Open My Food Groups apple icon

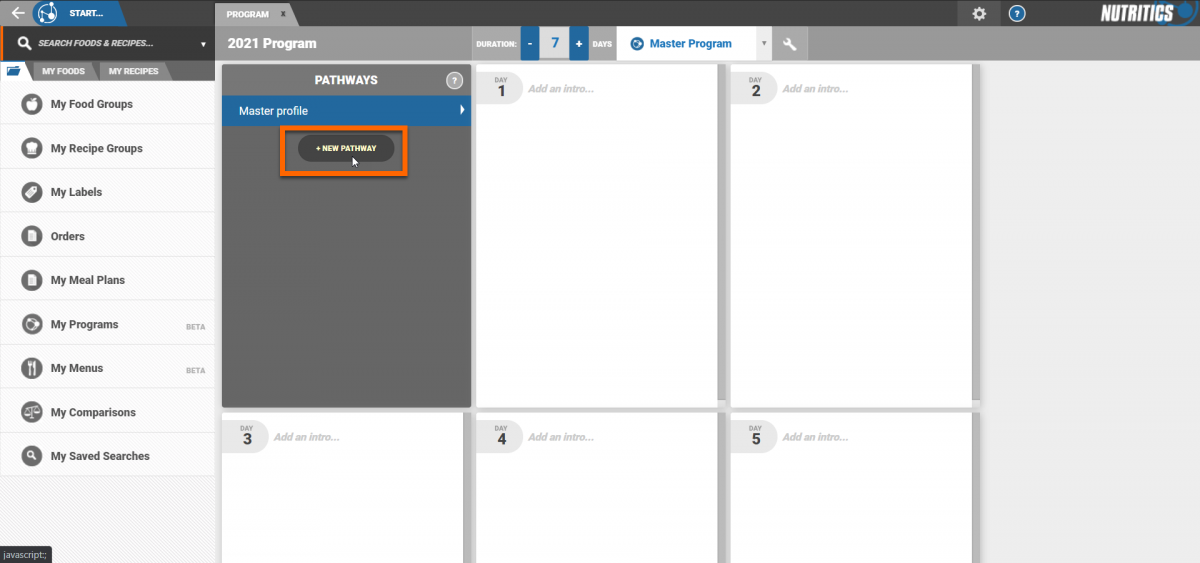point(32,104)
